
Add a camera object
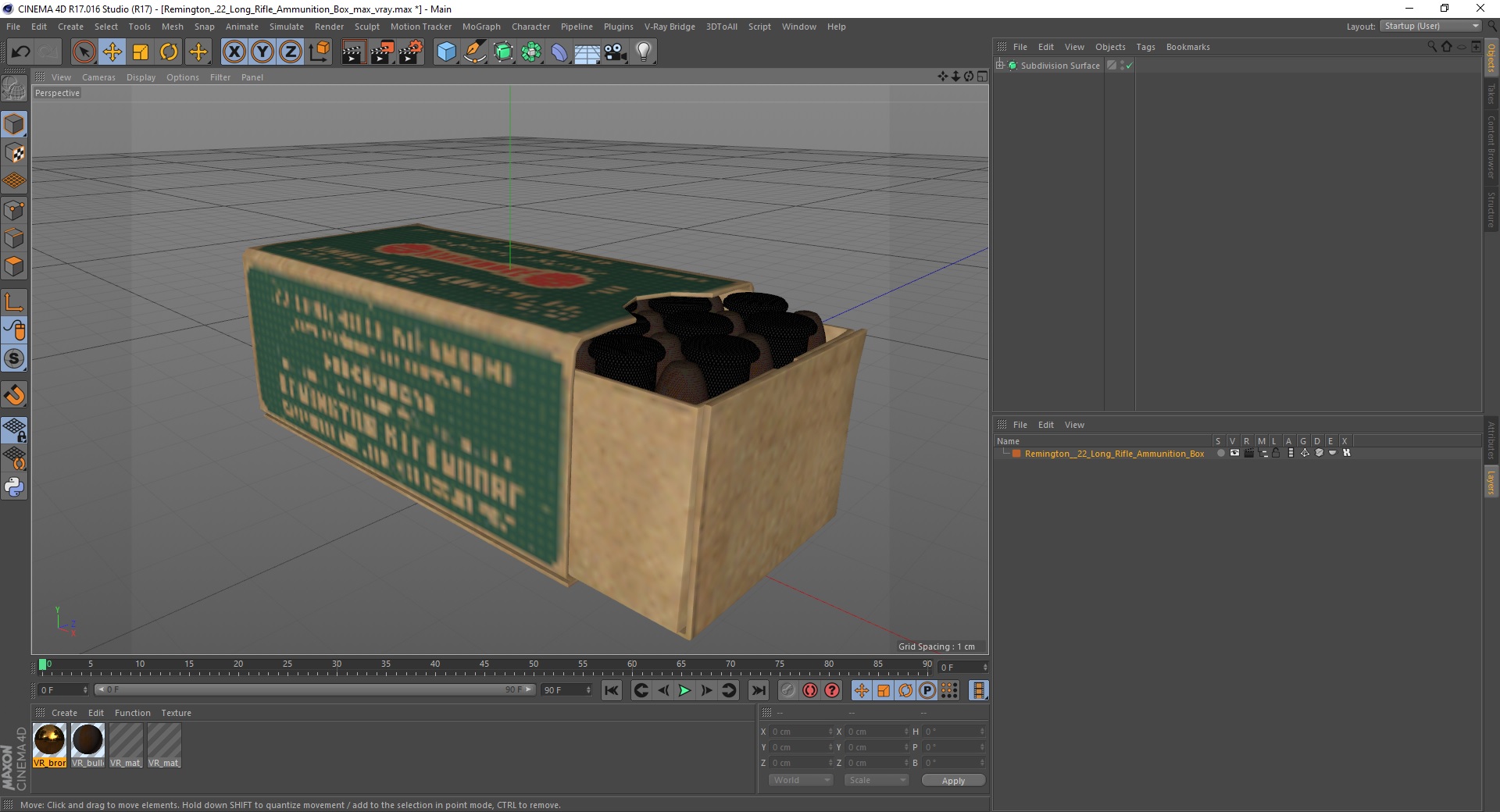click(616, 52)
